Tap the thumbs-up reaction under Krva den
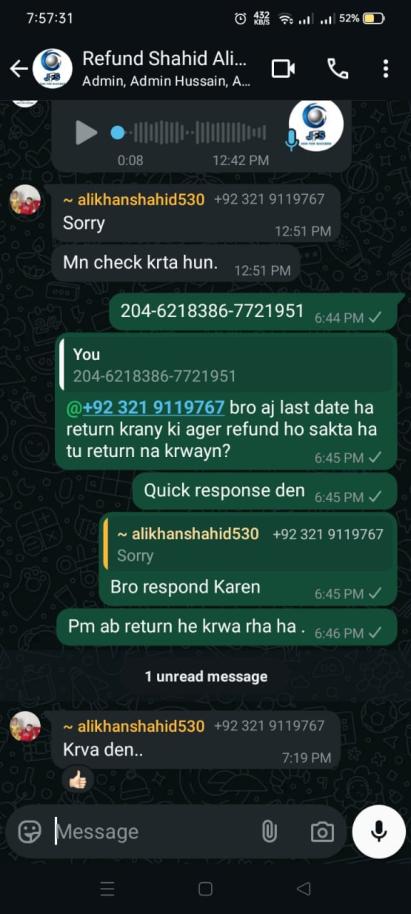The image size is (411, 914). 78,779
